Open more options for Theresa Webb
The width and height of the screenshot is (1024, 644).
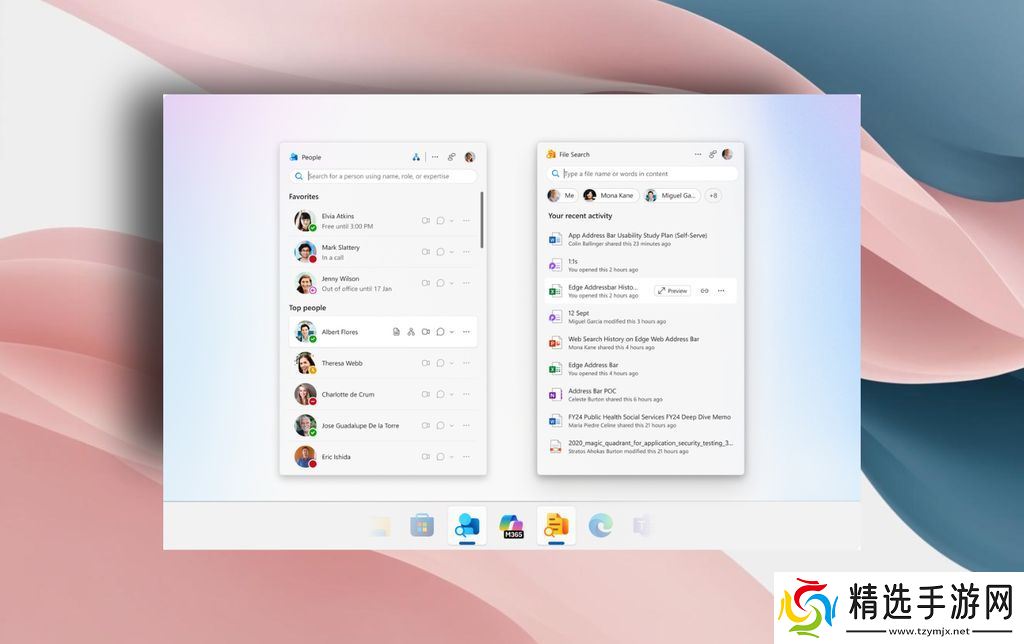(x=466, y=363)
